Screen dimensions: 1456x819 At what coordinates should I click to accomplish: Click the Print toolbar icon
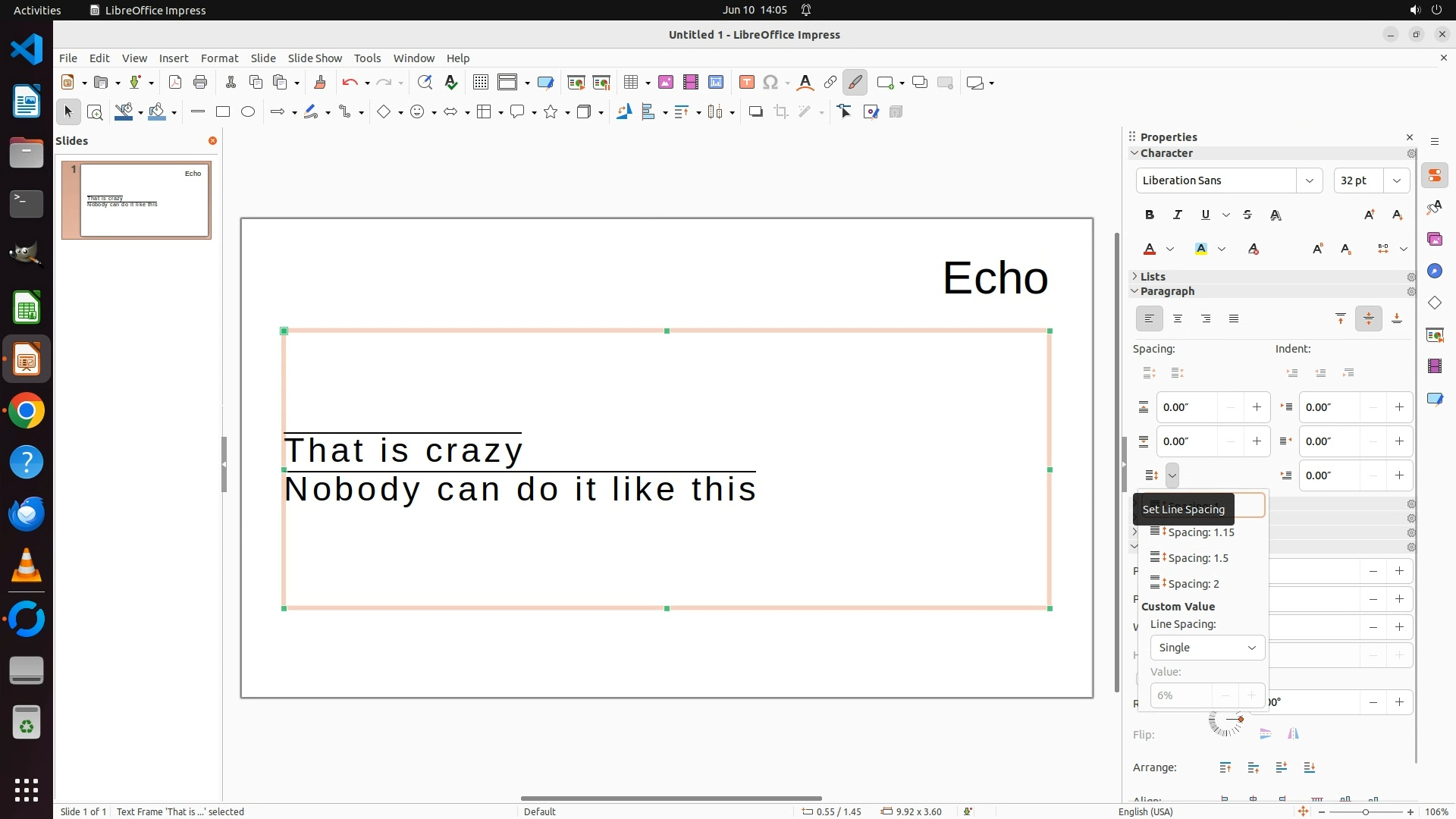tap(200, 83)
